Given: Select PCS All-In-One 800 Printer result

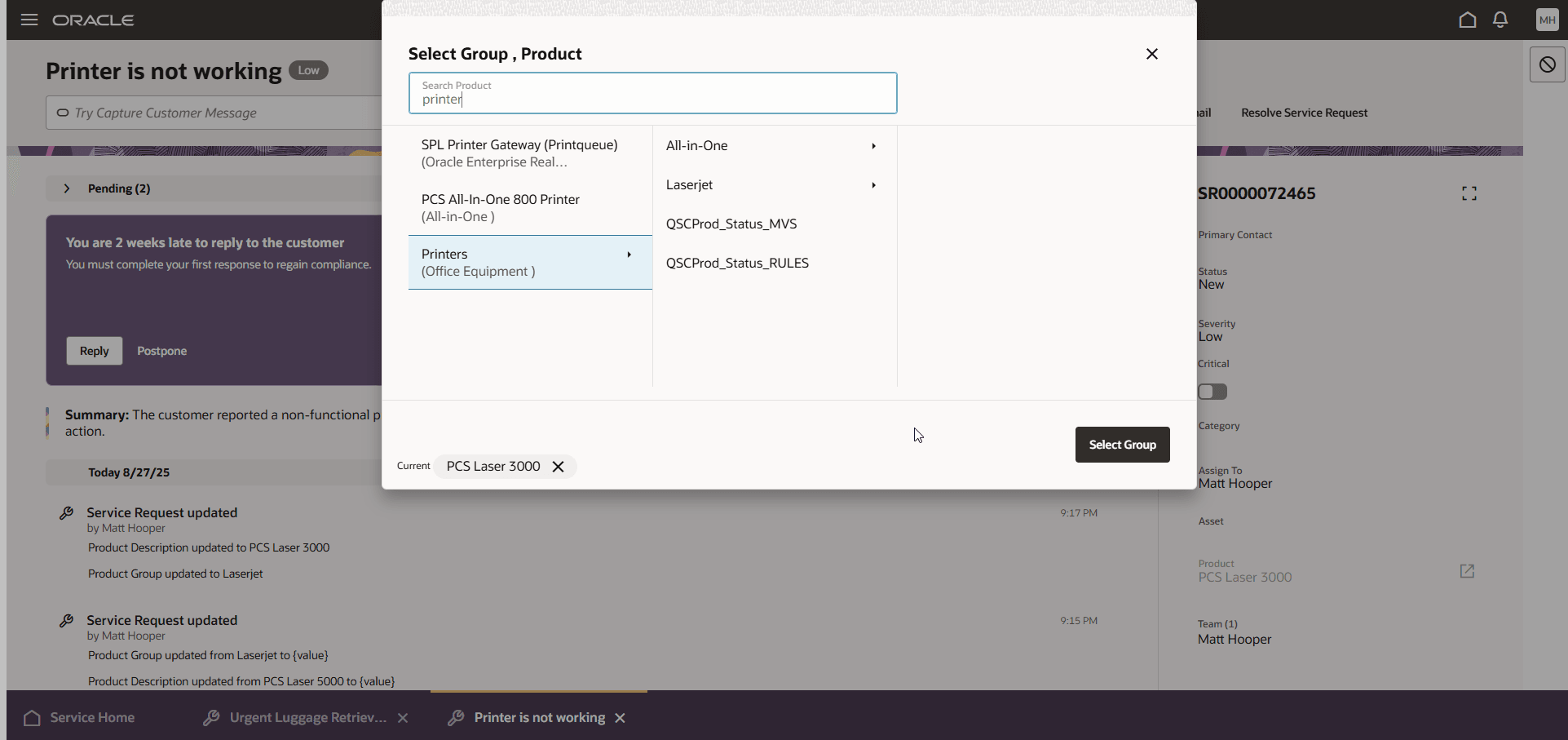Looking at the screenshot, I should pyautogui.click(x=530, y=208).
